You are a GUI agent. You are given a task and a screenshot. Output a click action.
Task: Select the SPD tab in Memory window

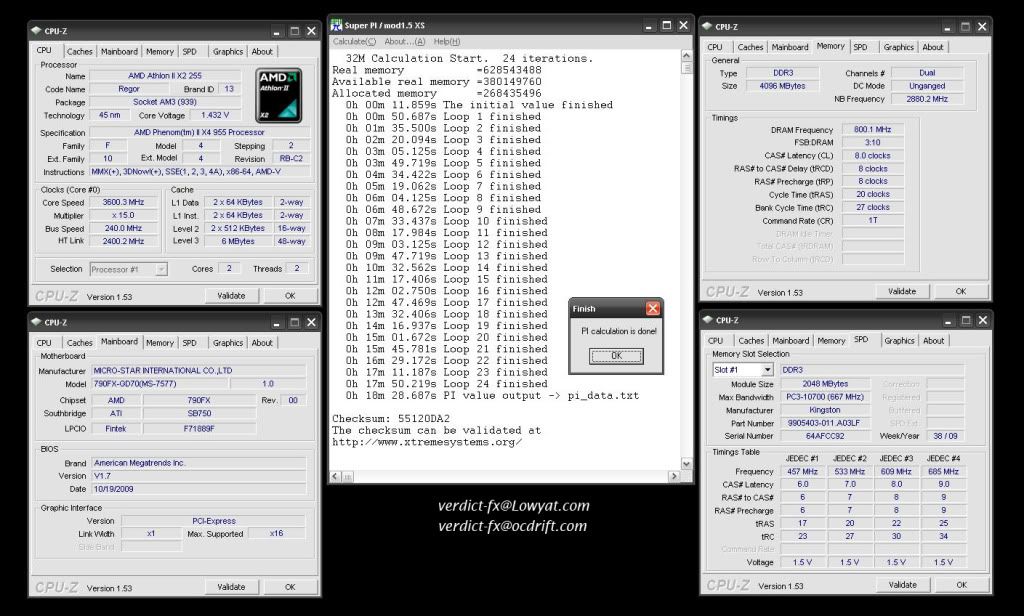click(x=860, y=47)
